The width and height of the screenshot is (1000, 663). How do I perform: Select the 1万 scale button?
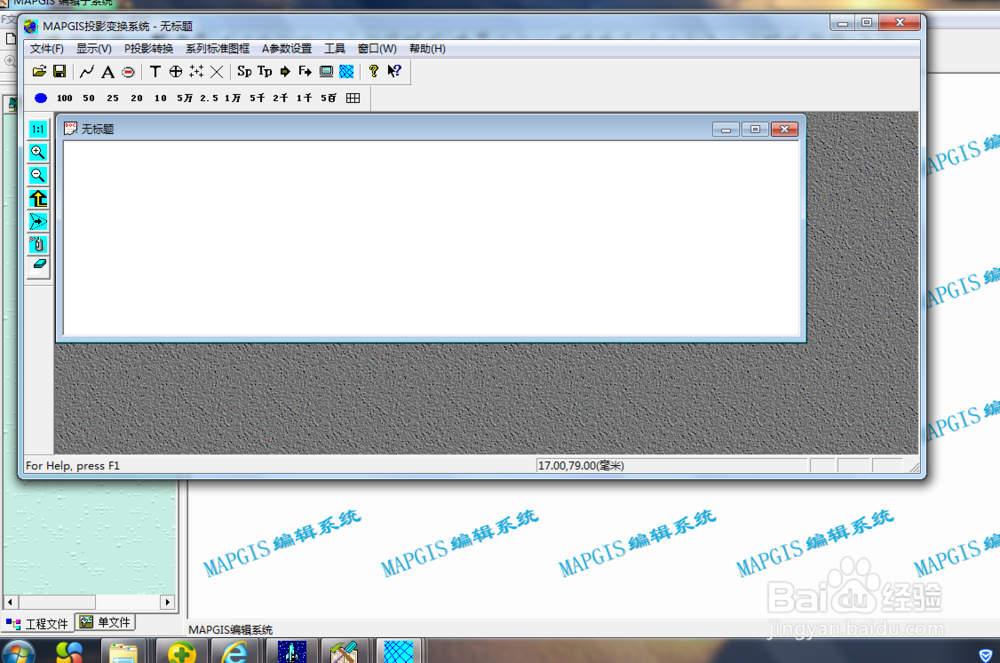coord(233,98)
